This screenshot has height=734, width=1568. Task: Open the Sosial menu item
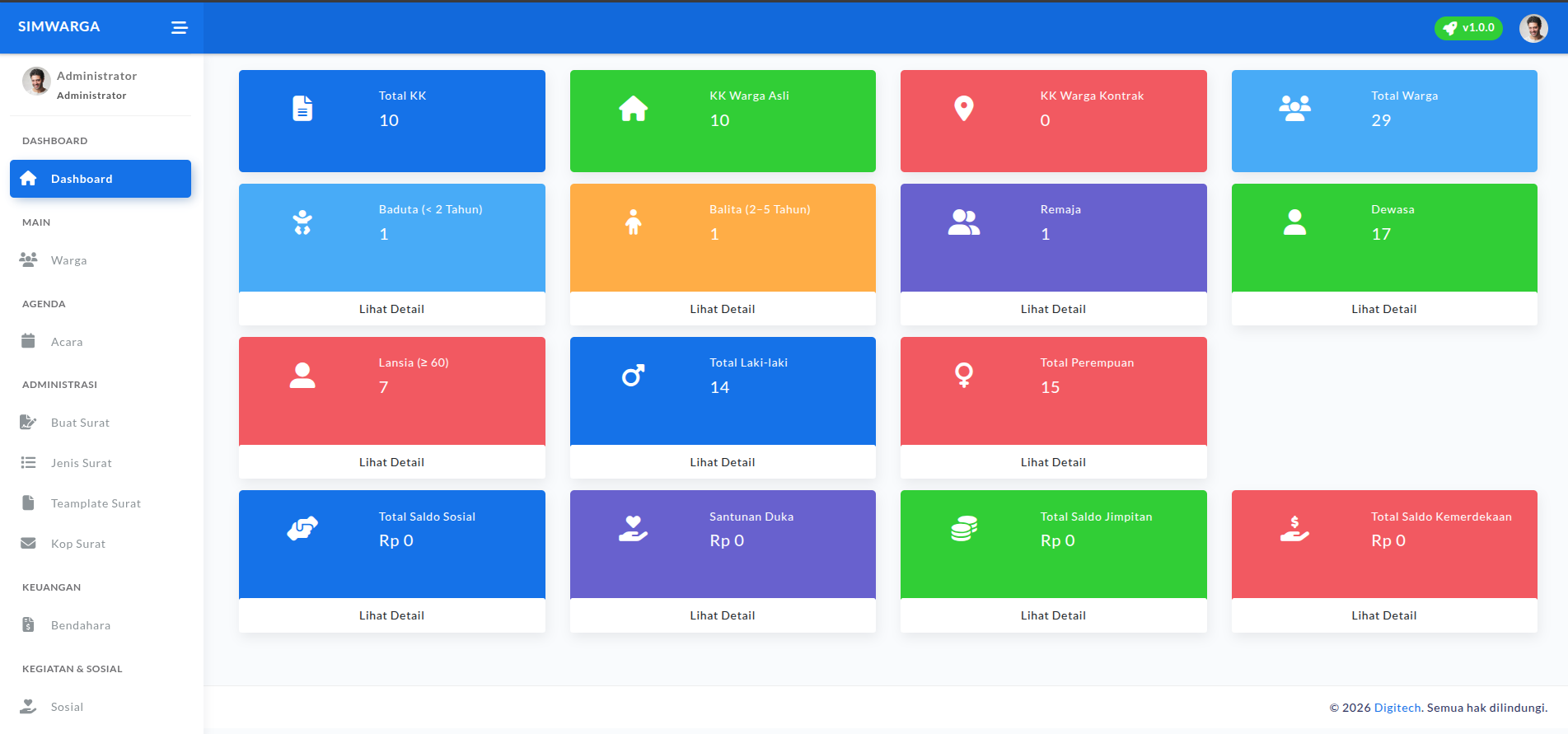coord(101,707)
